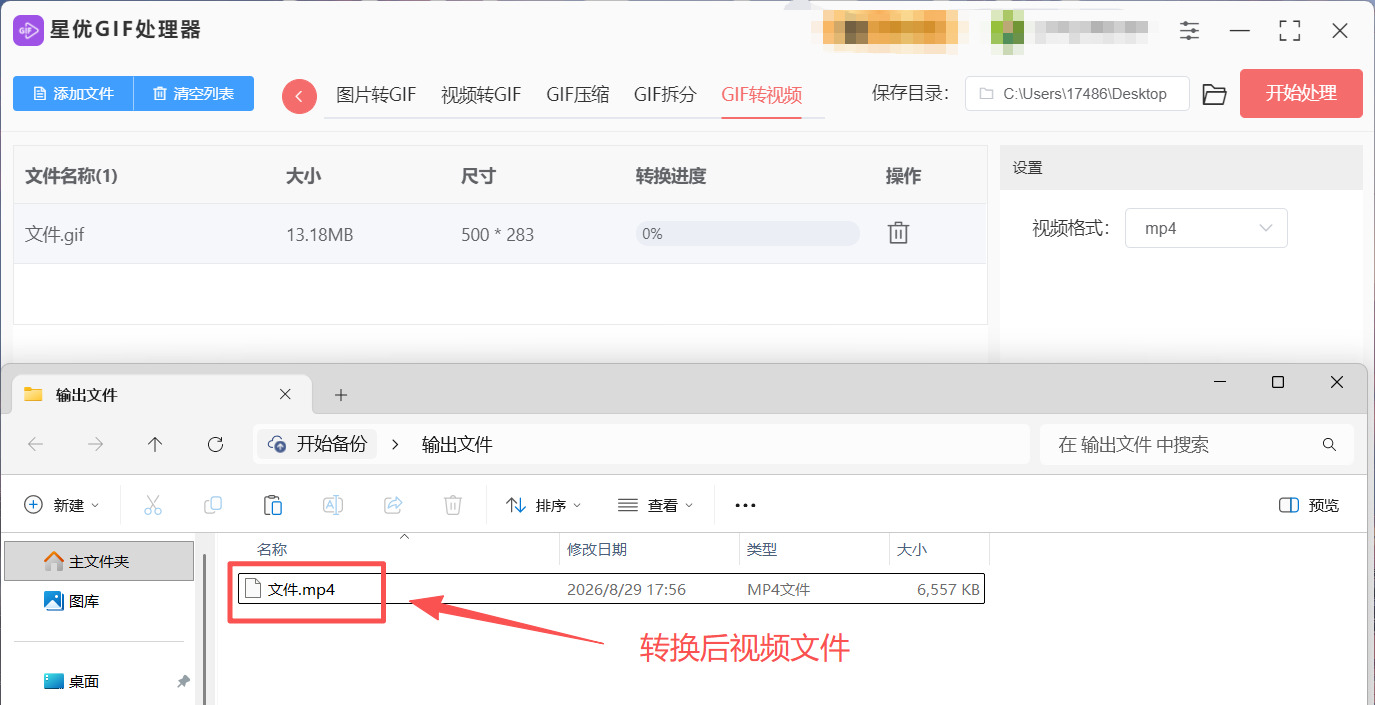Image resolution: width=1375 pixels, height=705 pixels.
Task: Go forward in the 输出文件 Explorer window
Action: tap(96, 444)
